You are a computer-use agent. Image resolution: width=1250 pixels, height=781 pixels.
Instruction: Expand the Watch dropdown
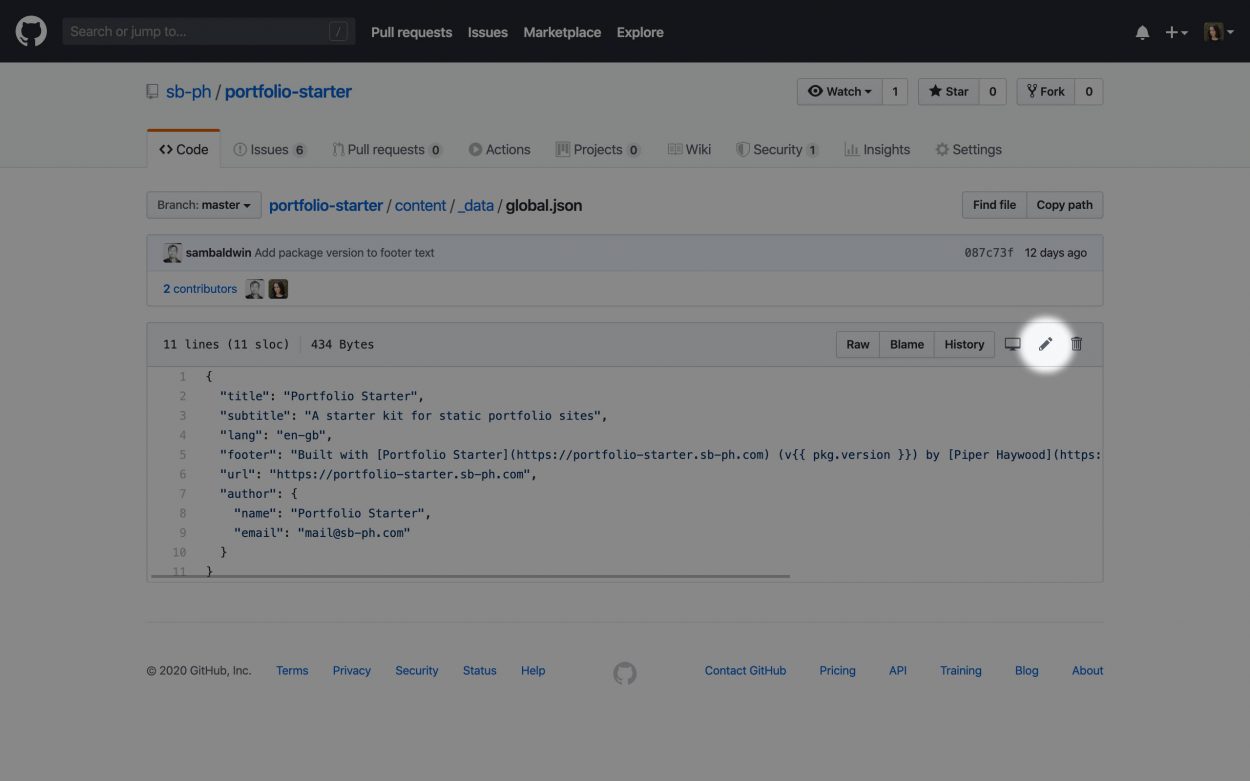[x=840, y=91]
